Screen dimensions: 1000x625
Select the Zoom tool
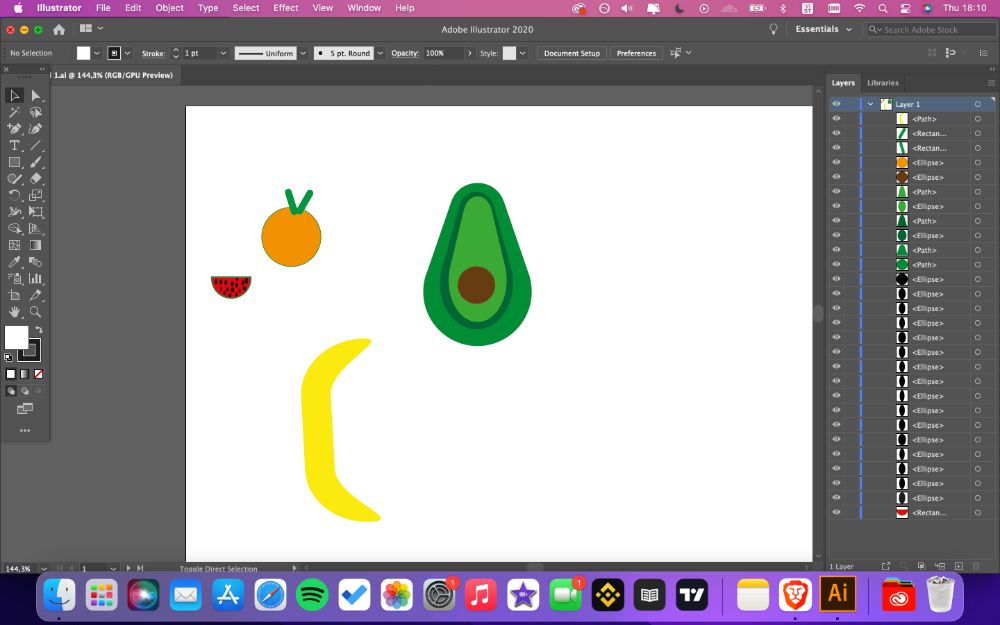tap(36, 312)
